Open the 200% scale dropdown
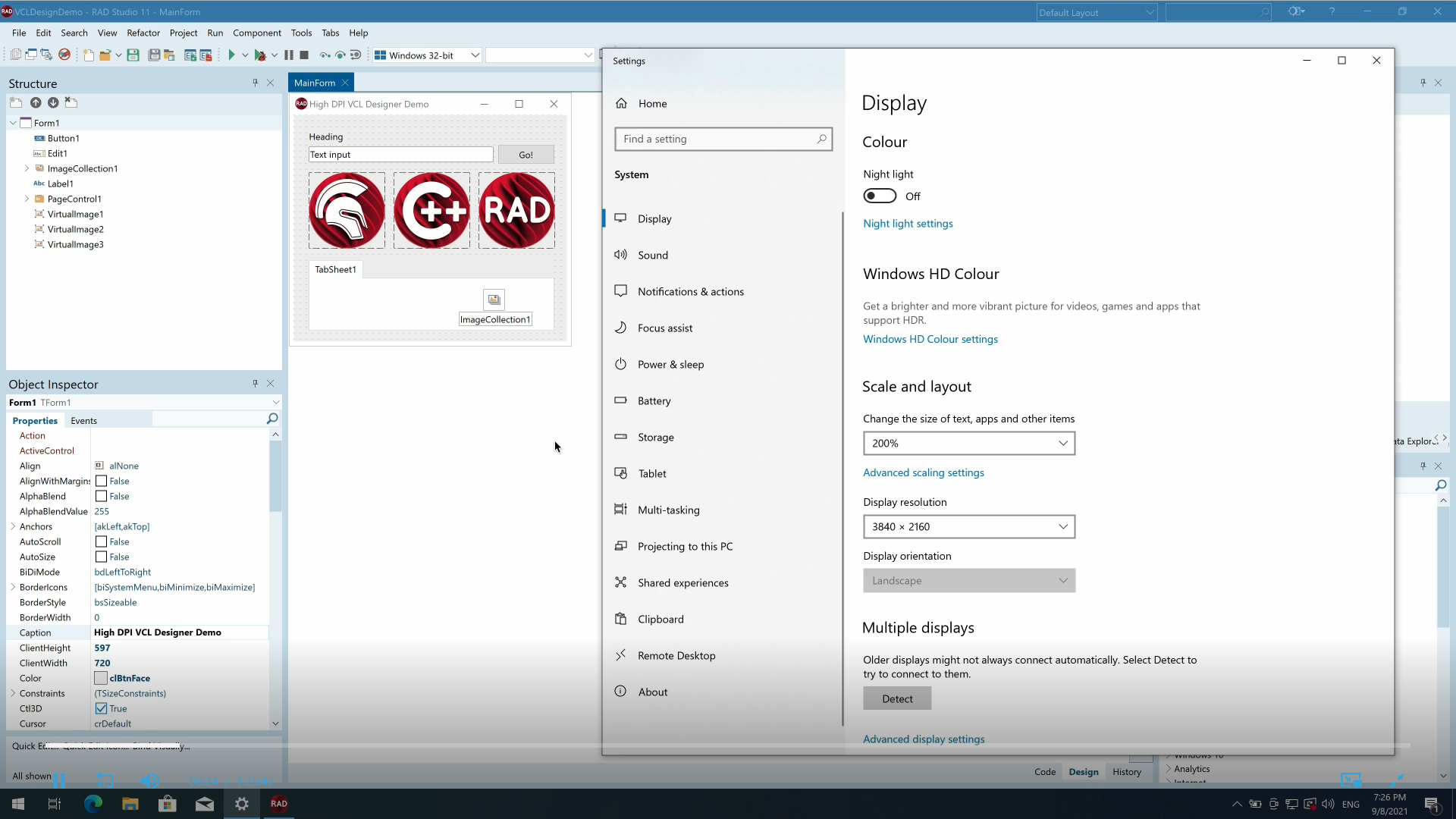 968,444
